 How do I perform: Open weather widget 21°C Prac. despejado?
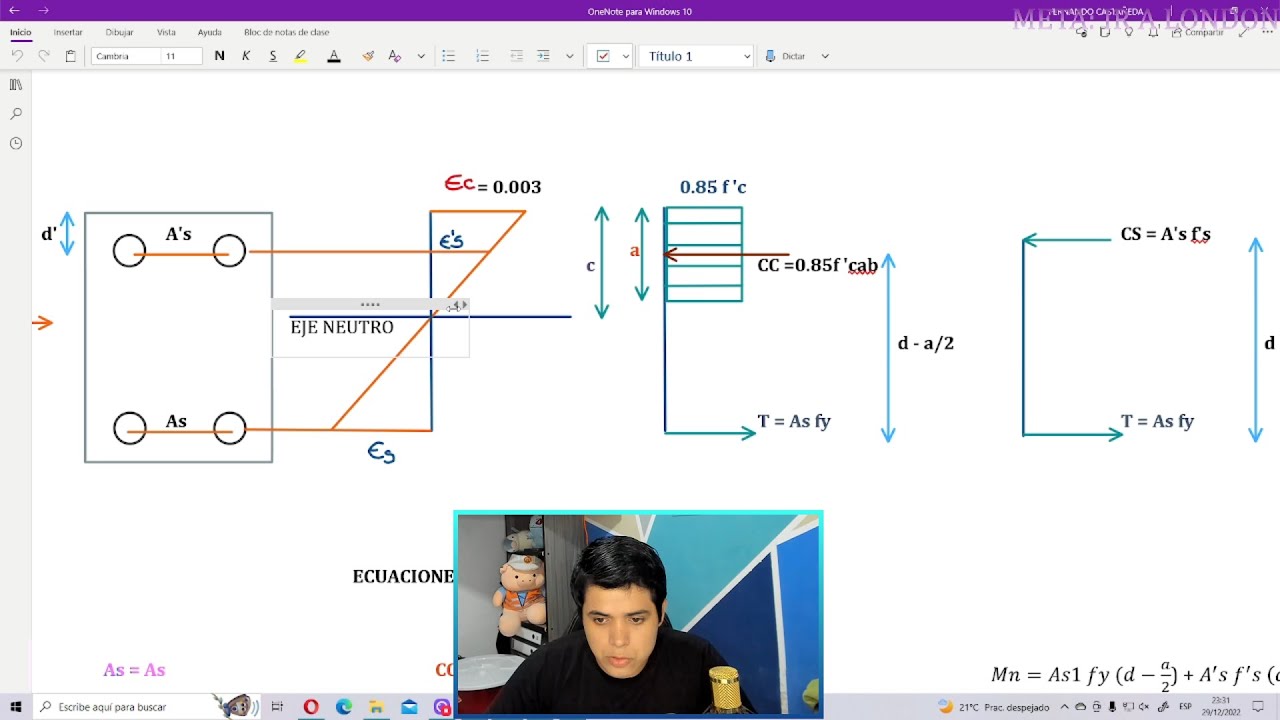(x=994, y=707)
